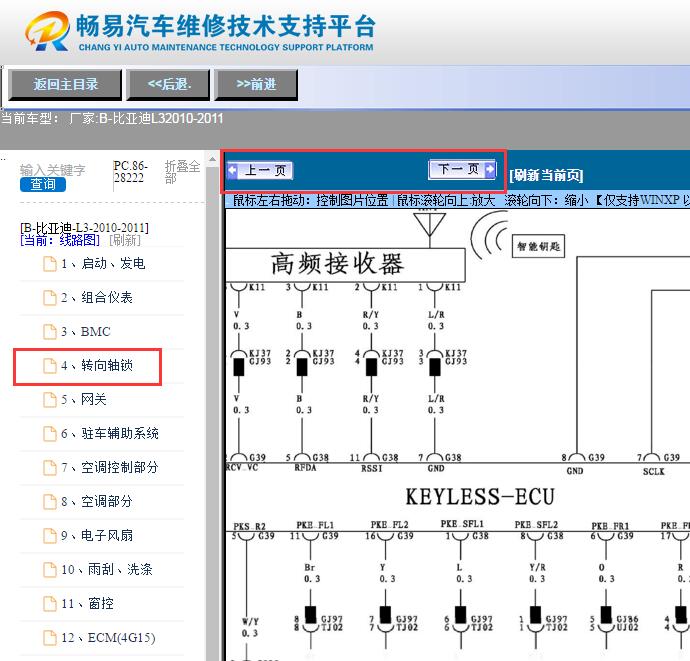Screen dimensions: 690x661
Task: Click the RSSI pin label
Action: 371,469
